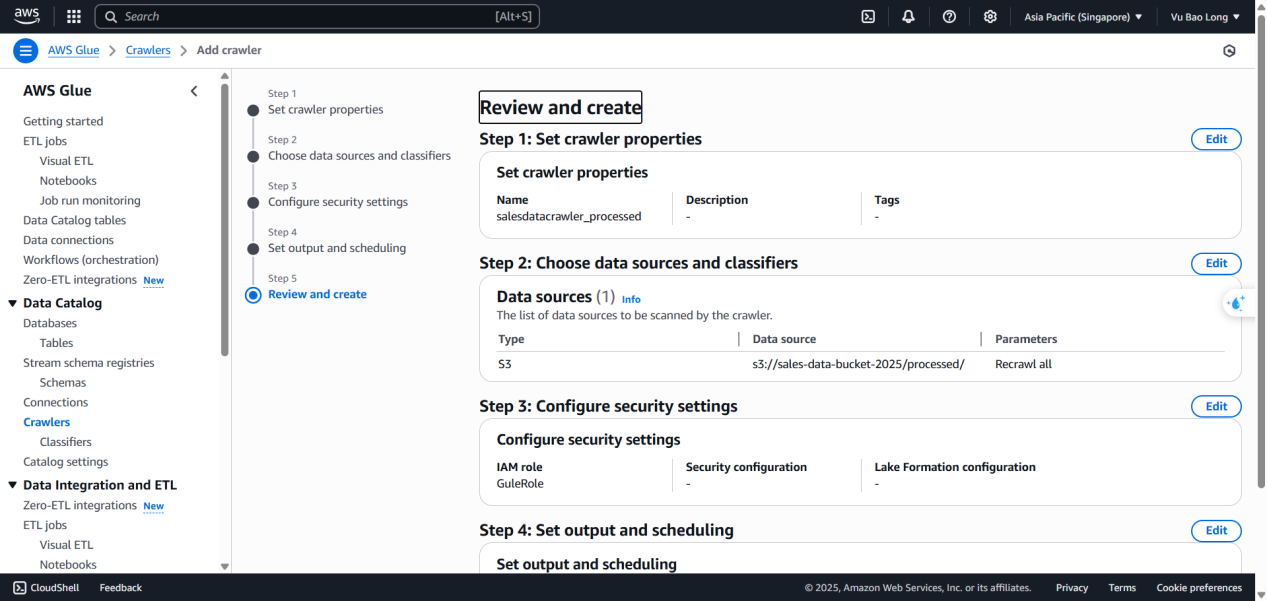
Task: Edit Step 1 crawler properties
Action: coord(1216,139)
